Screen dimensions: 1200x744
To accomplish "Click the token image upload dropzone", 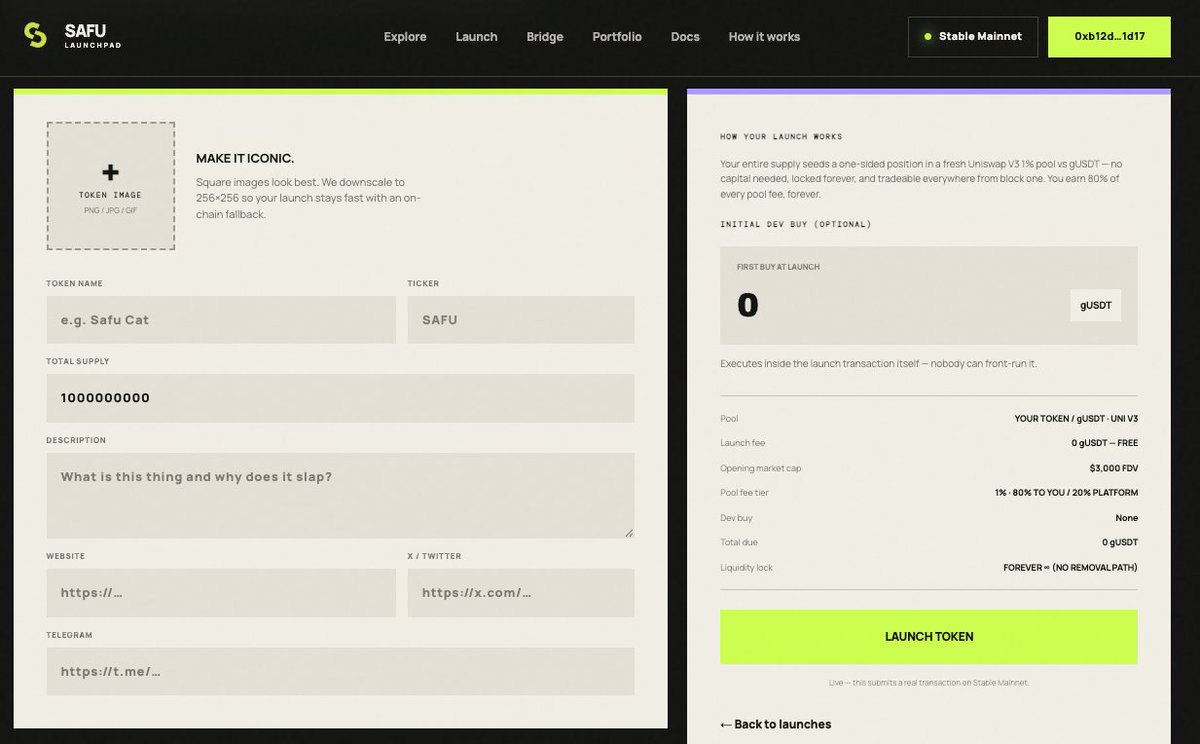I will tap(110, 186).
